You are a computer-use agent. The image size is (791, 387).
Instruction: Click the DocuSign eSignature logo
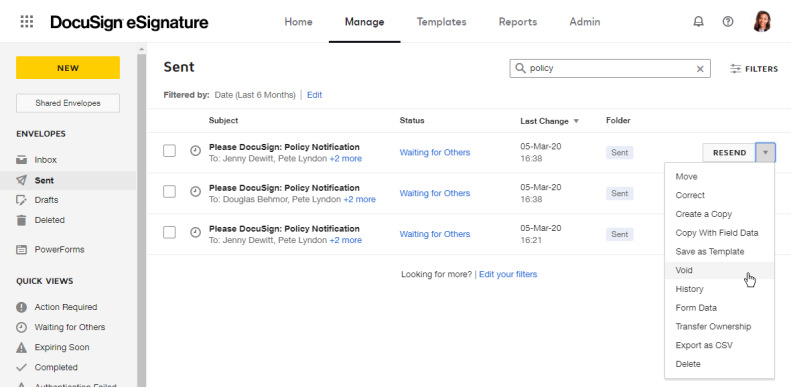pos(129,22)
